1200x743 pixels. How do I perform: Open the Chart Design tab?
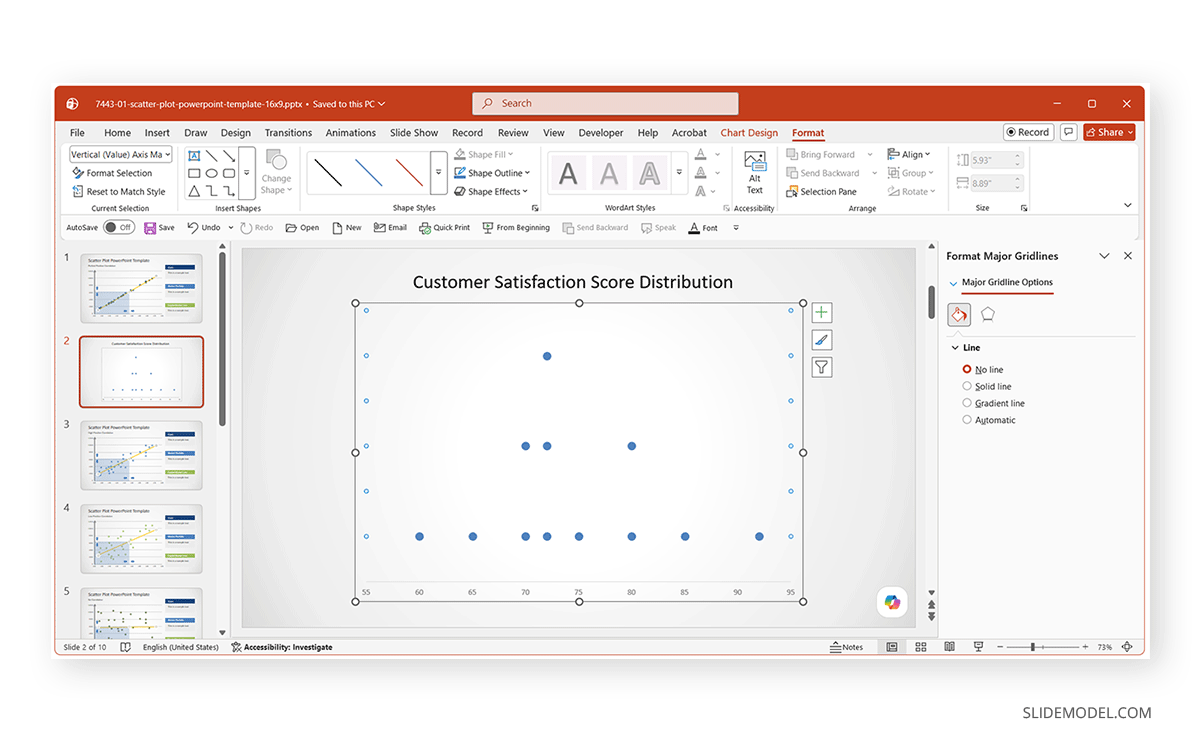pyautogui.click(x=749, y=133)
